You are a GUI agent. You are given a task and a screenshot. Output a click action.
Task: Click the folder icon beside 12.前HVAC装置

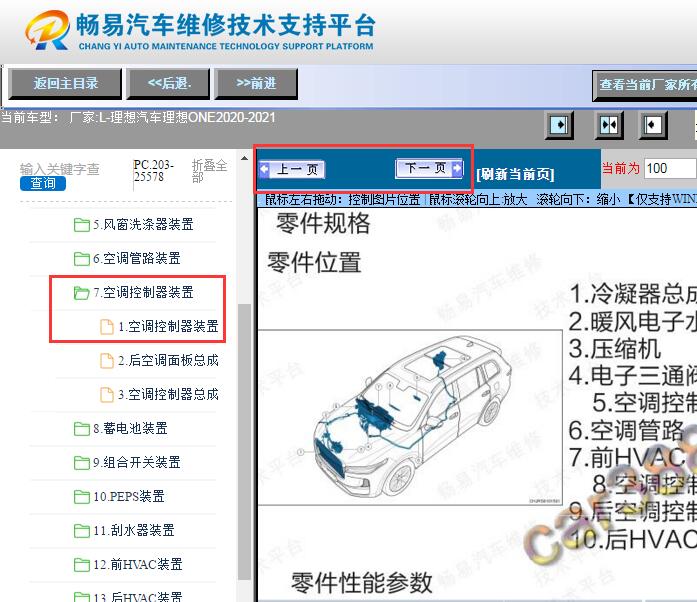pos(81,565)
